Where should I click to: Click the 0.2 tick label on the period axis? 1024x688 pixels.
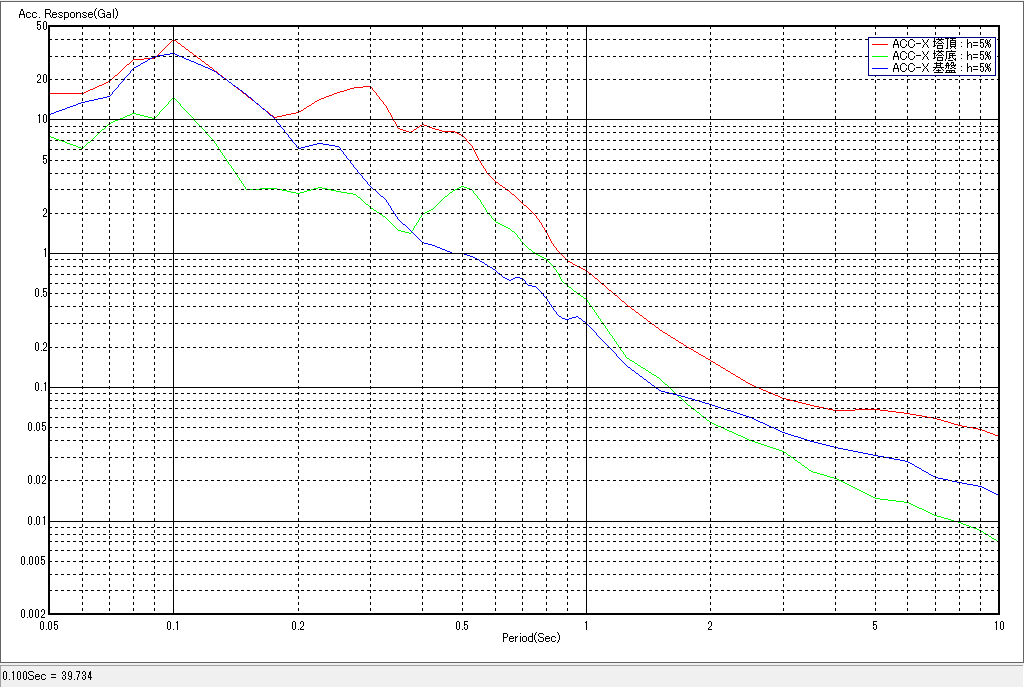pos(298,624)
